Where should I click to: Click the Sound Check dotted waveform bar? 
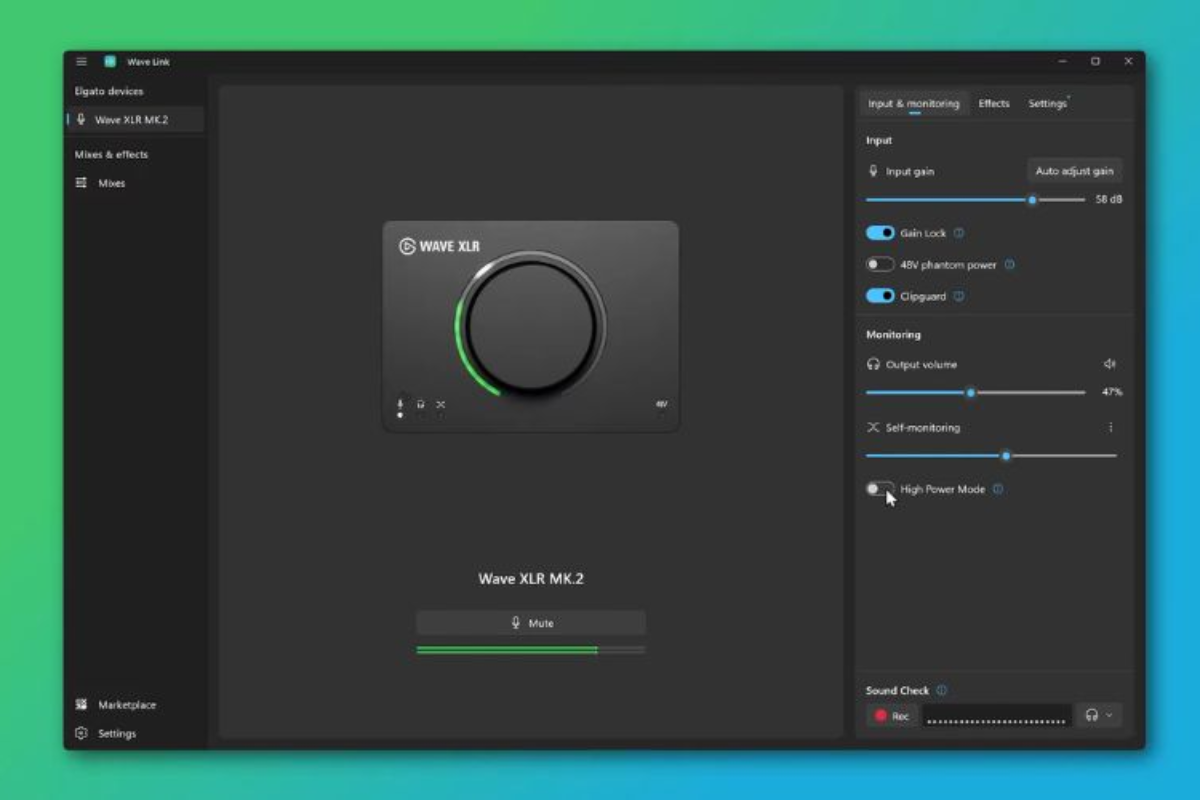997,715
